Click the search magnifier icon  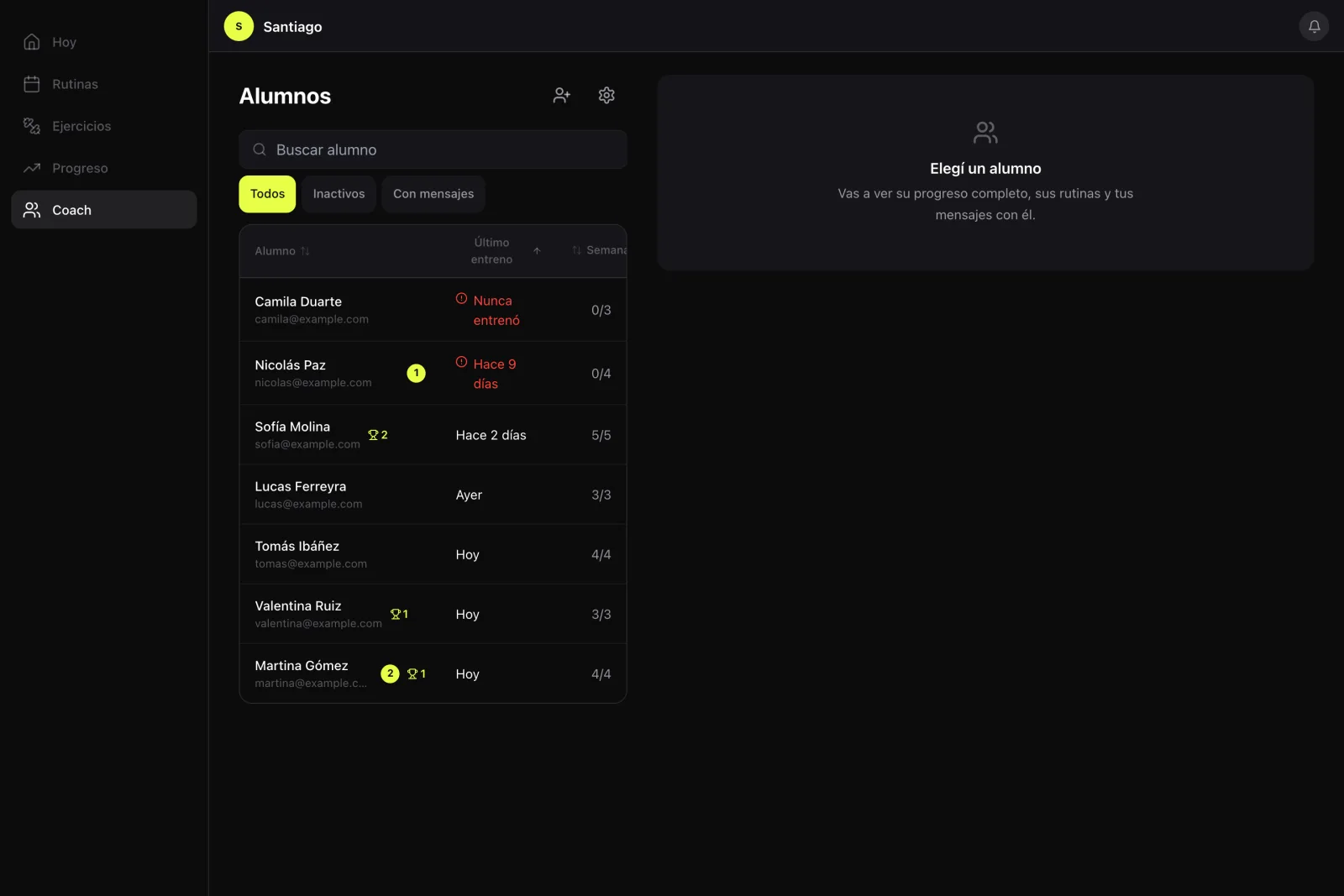(x=260, y=149)
